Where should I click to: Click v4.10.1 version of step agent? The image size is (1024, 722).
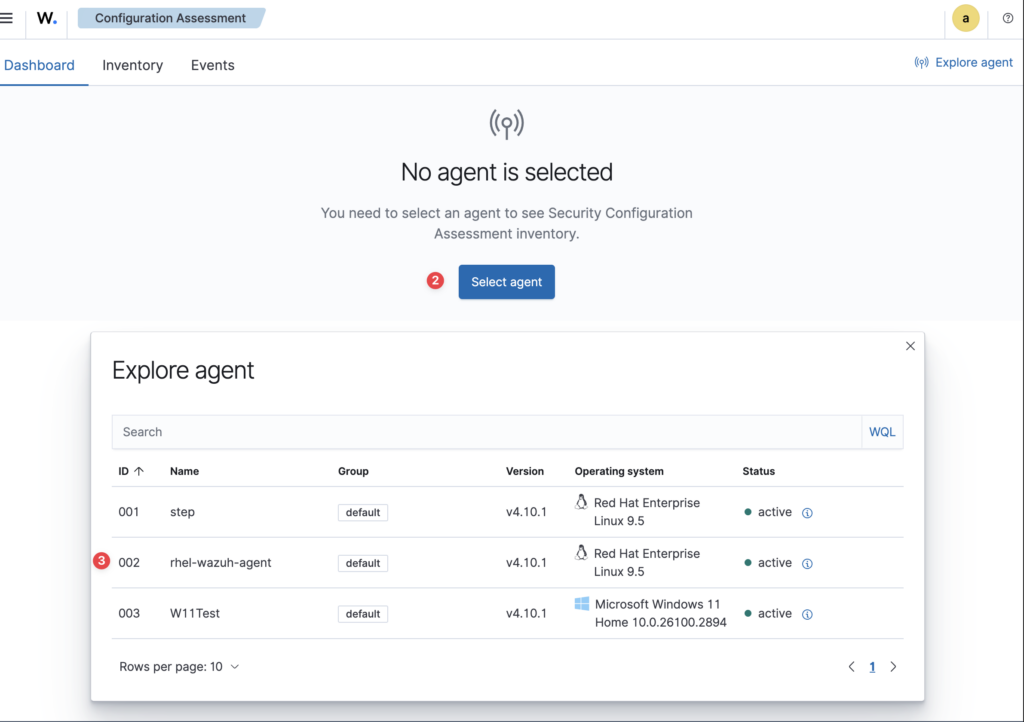click(526, 512)
